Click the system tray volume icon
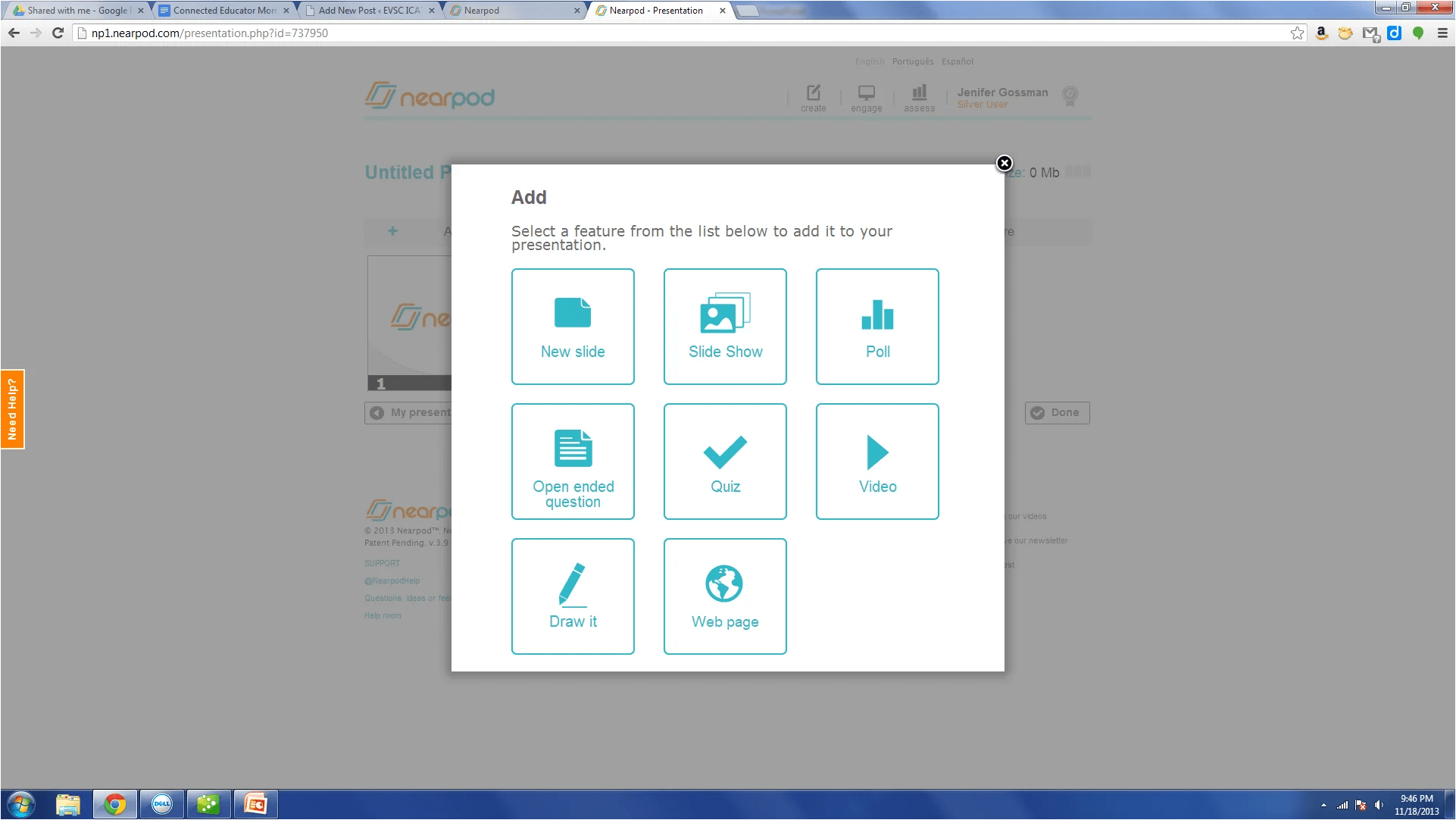Screen dimensions: 1456x820 (x=1379, y=805)
